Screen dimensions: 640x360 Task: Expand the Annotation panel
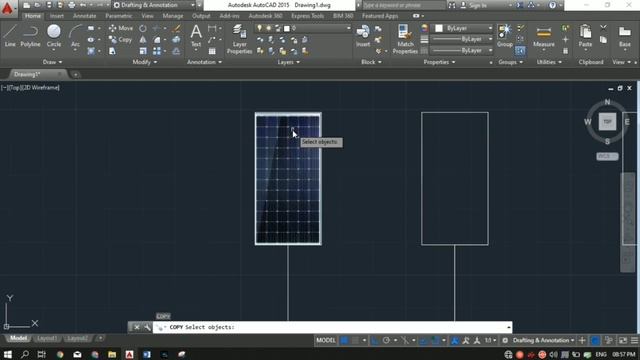[204, 62]
